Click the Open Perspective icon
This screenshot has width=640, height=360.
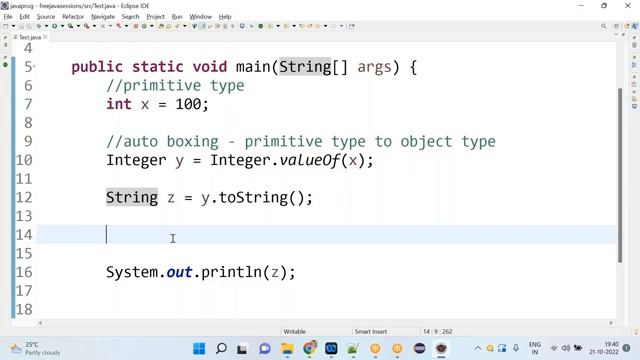[x=616, y=26]
